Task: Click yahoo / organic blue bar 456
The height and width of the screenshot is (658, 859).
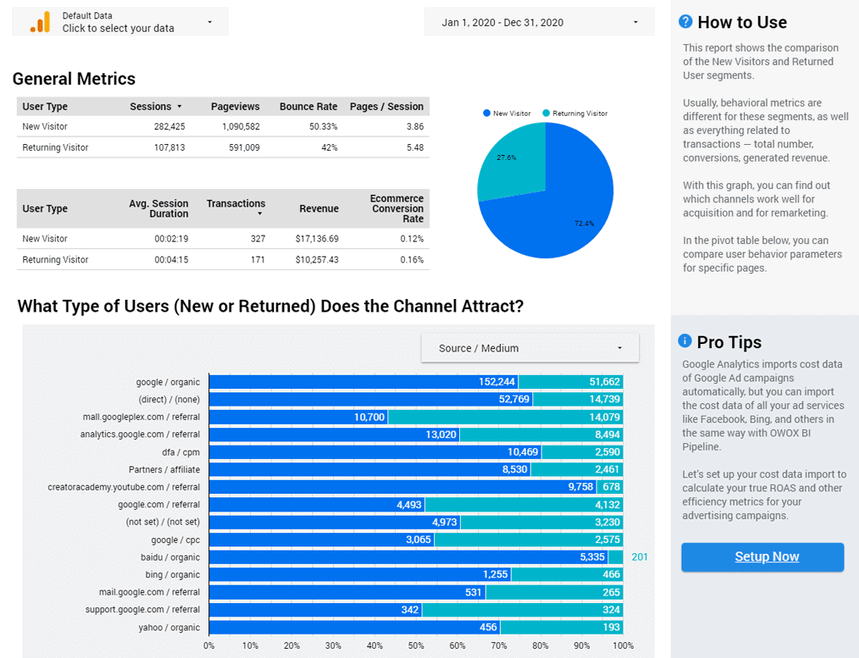Action: pyautogui.click(x=354, y=627)
